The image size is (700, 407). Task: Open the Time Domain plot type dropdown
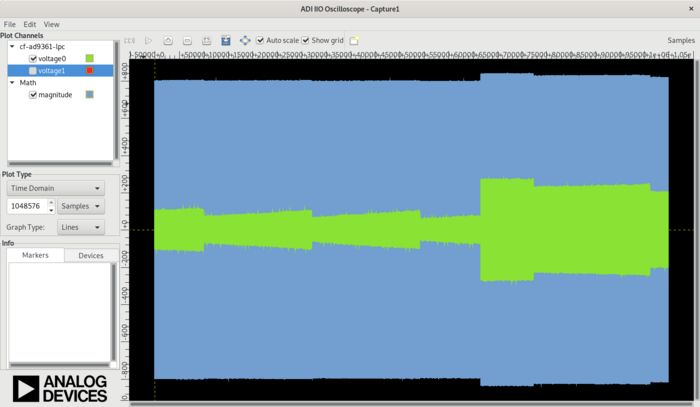[56, 188]
